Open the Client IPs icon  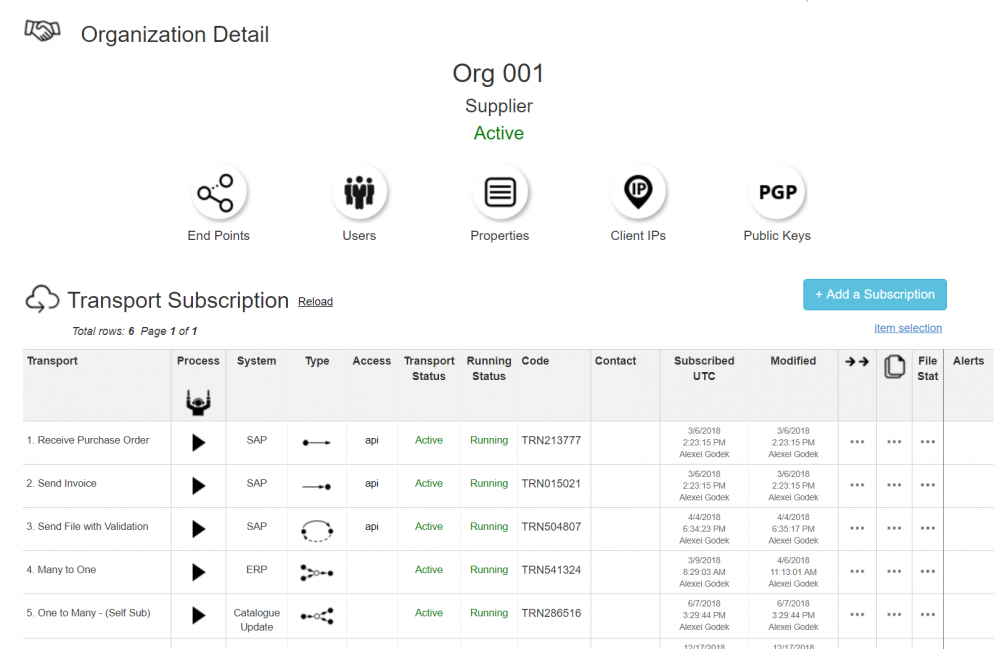click(638, 192)
